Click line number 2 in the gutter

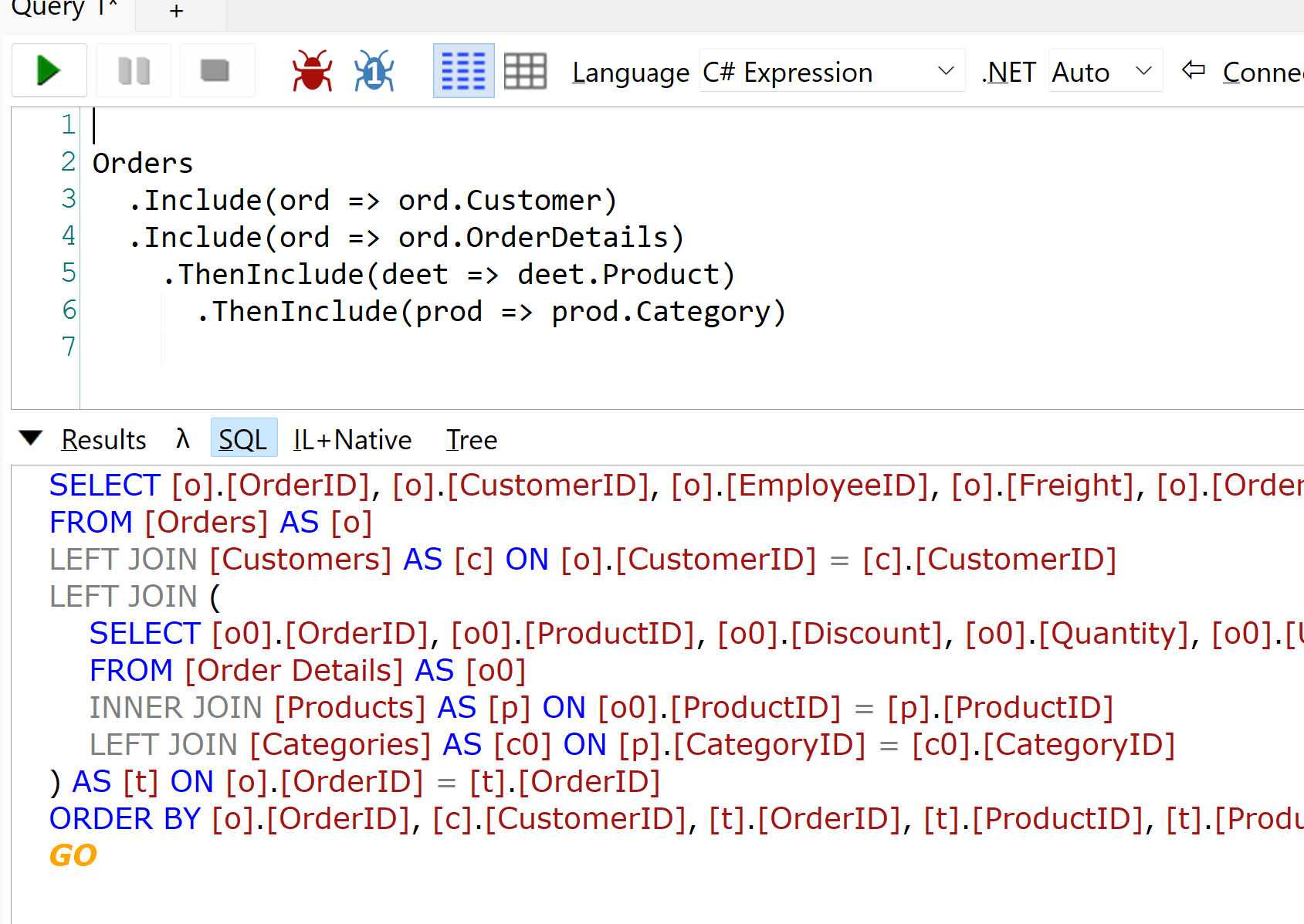[x=69, y=161]
